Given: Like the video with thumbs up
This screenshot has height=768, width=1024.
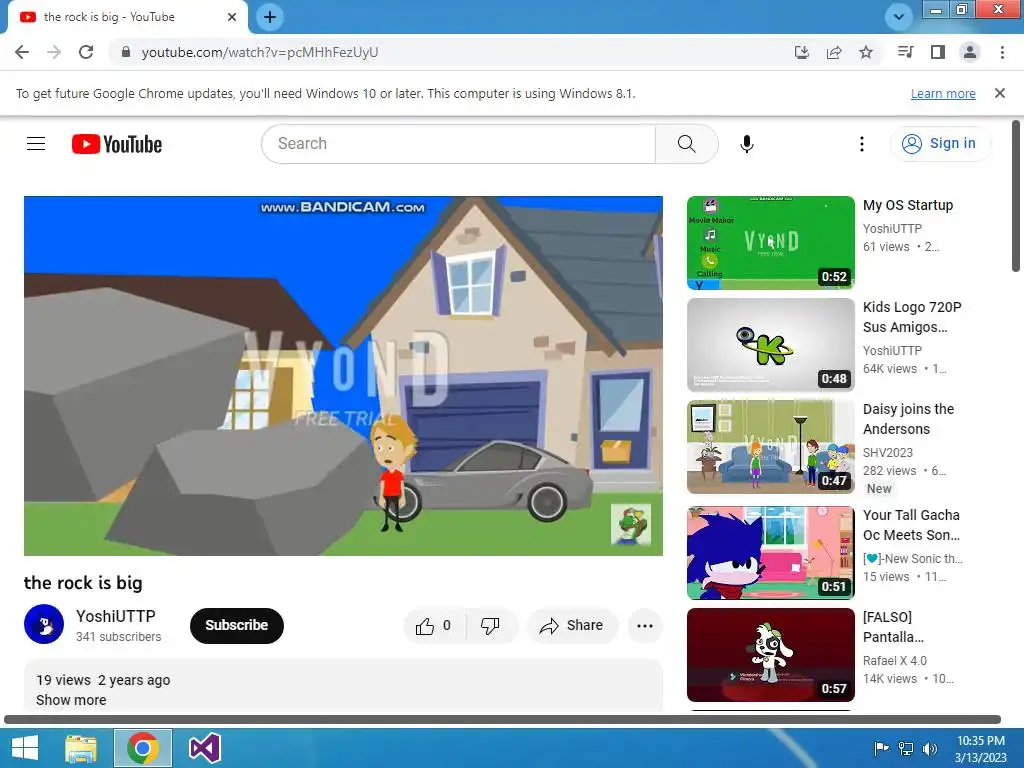Looking at the screenshot, I should [434, 626].
